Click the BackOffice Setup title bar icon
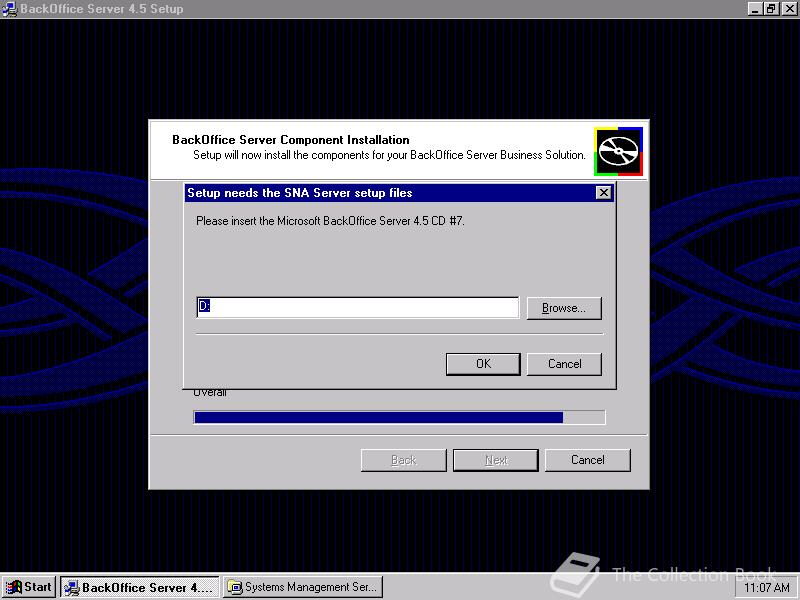Image resolution: width=800 pixels, height=600 pixels. [x=9, y=9]
